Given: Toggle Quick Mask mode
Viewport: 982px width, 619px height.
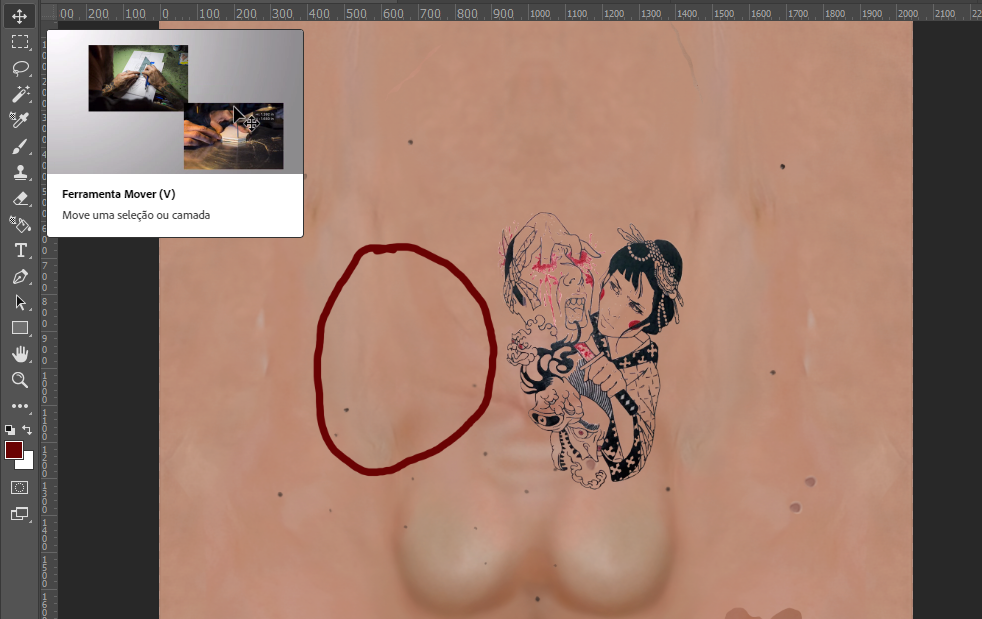Looking at the screenshot, I should tap(20, 487).
